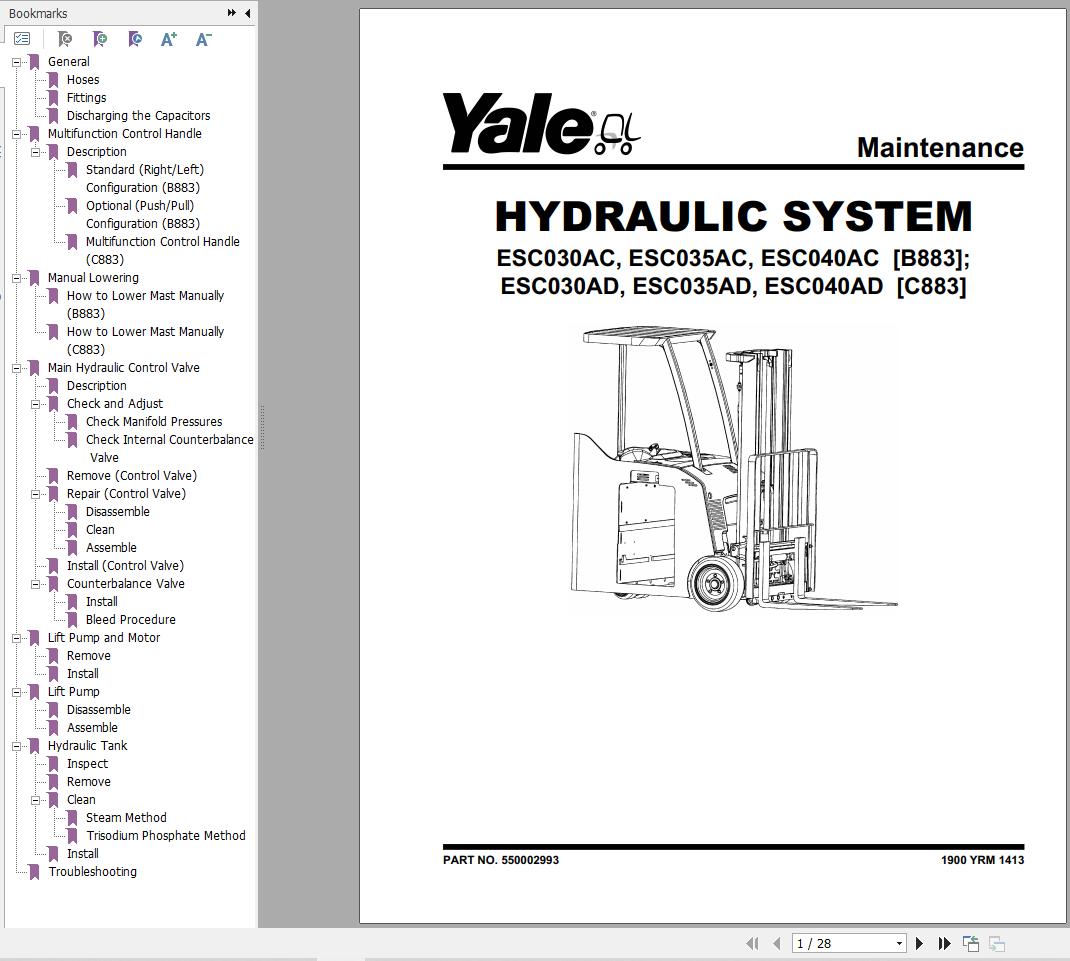1070x961 pixels.
Task: Increase bookmark text size with A+ icon
Action: tap(169, 39)
